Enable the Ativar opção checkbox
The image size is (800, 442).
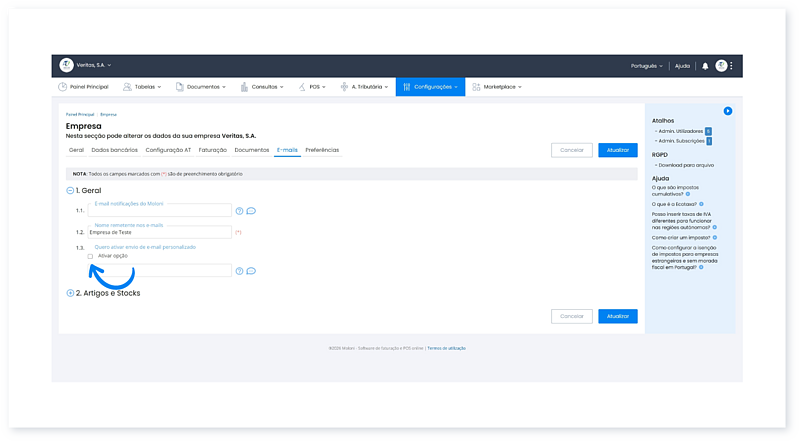[90, 256]
